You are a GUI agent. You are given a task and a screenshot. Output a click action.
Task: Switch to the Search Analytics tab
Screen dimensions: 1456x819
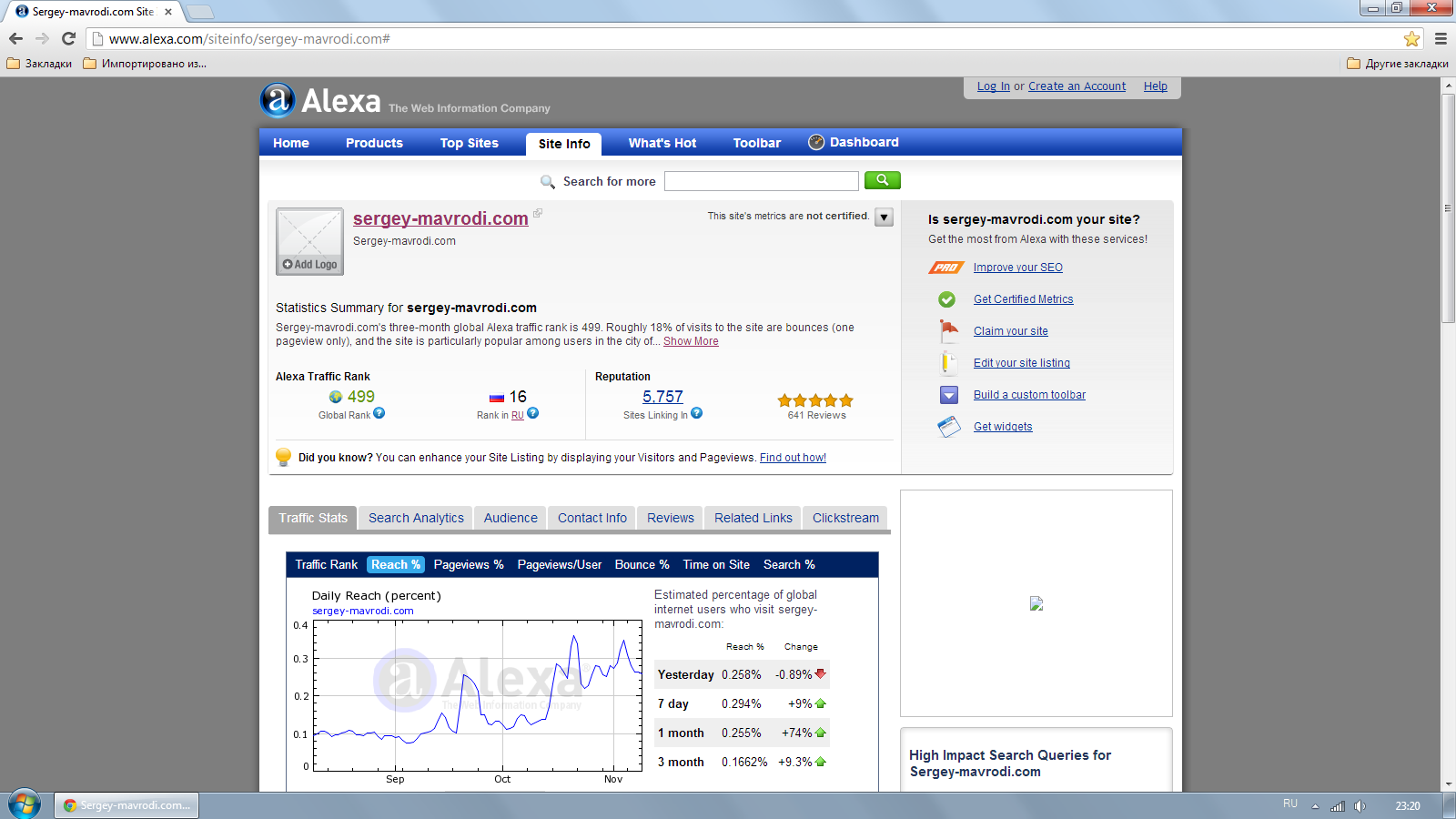[416, 518]
